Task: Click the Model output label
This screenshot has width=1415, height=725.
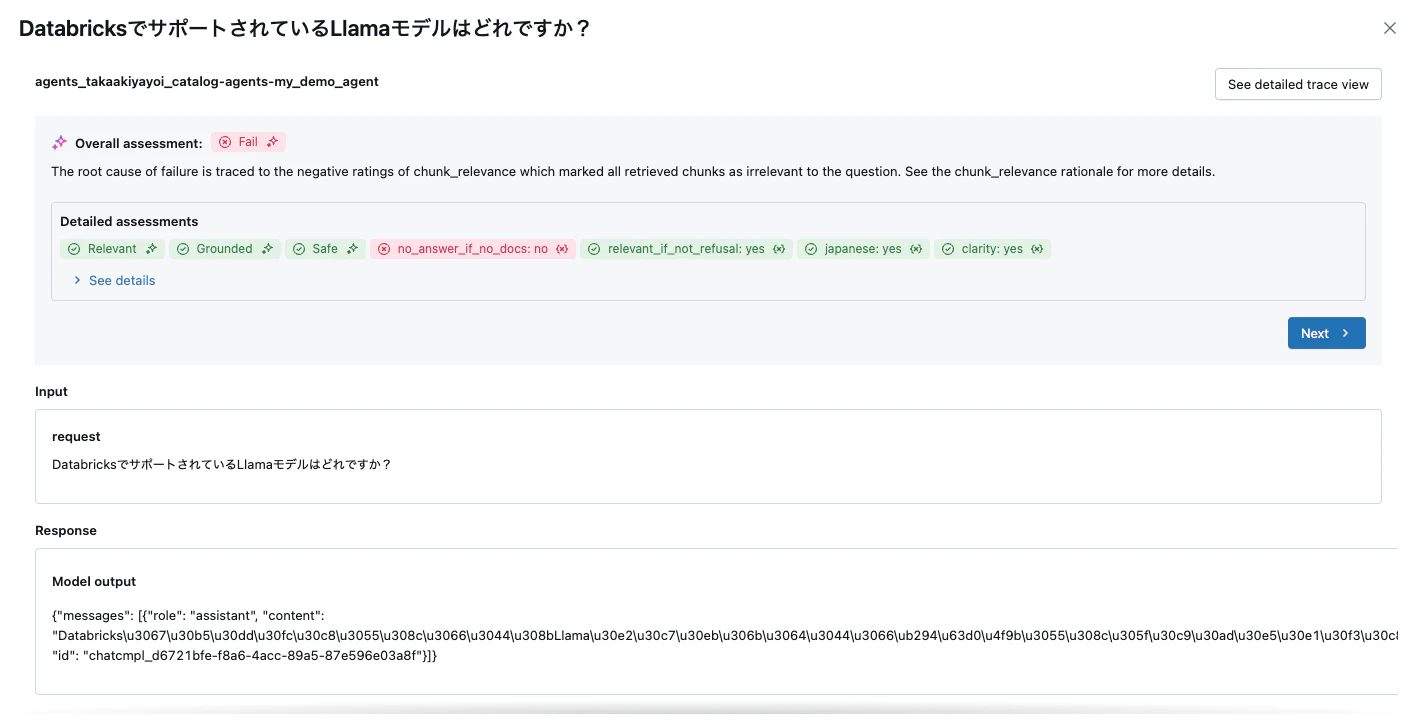Action: point(94,581)
